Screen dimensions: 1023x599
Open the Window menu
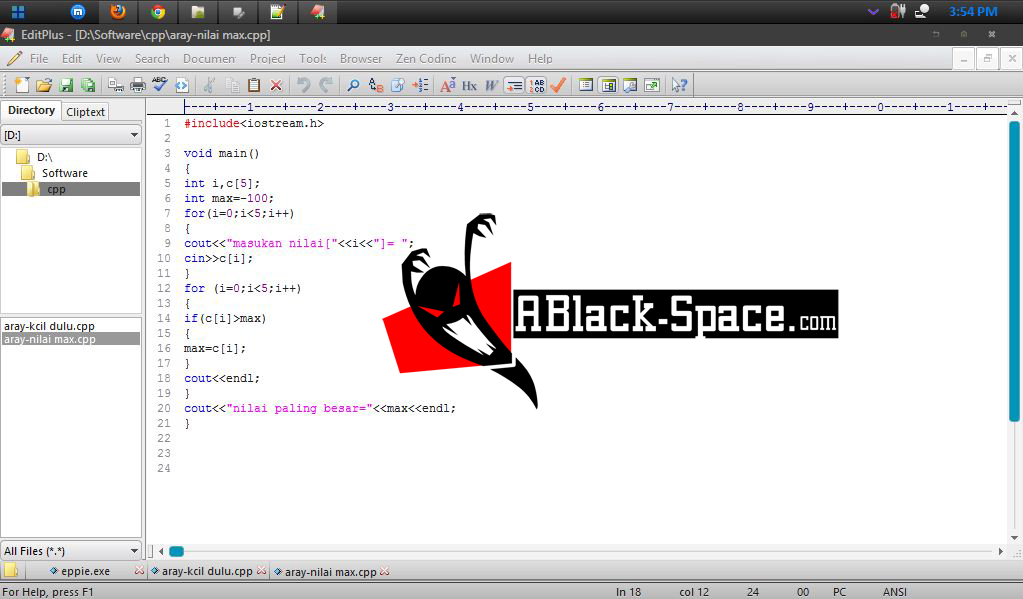tap(492, 59)
